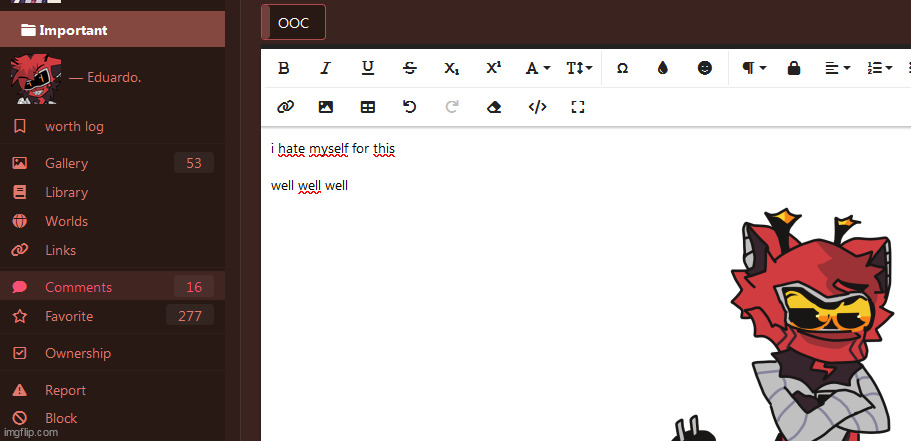Screen dimensions: 911x441
Task: Clear formatting with eraser icon
Action: tap(493, 107)
